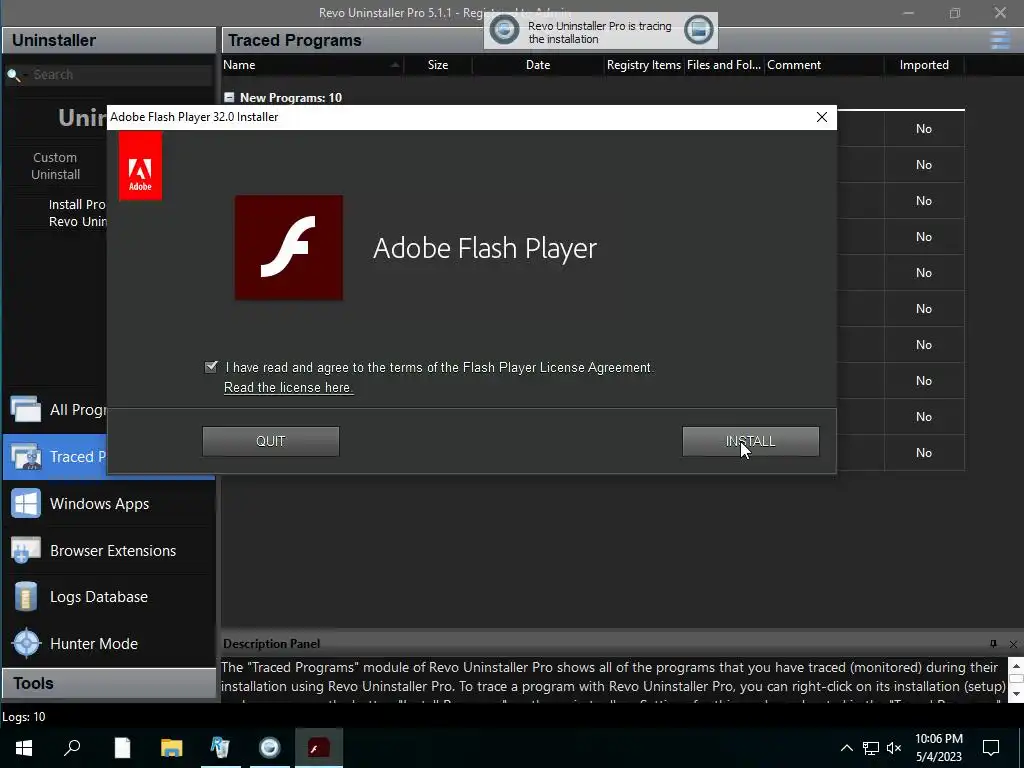Pin the Description Panel

tap(993, 644)
